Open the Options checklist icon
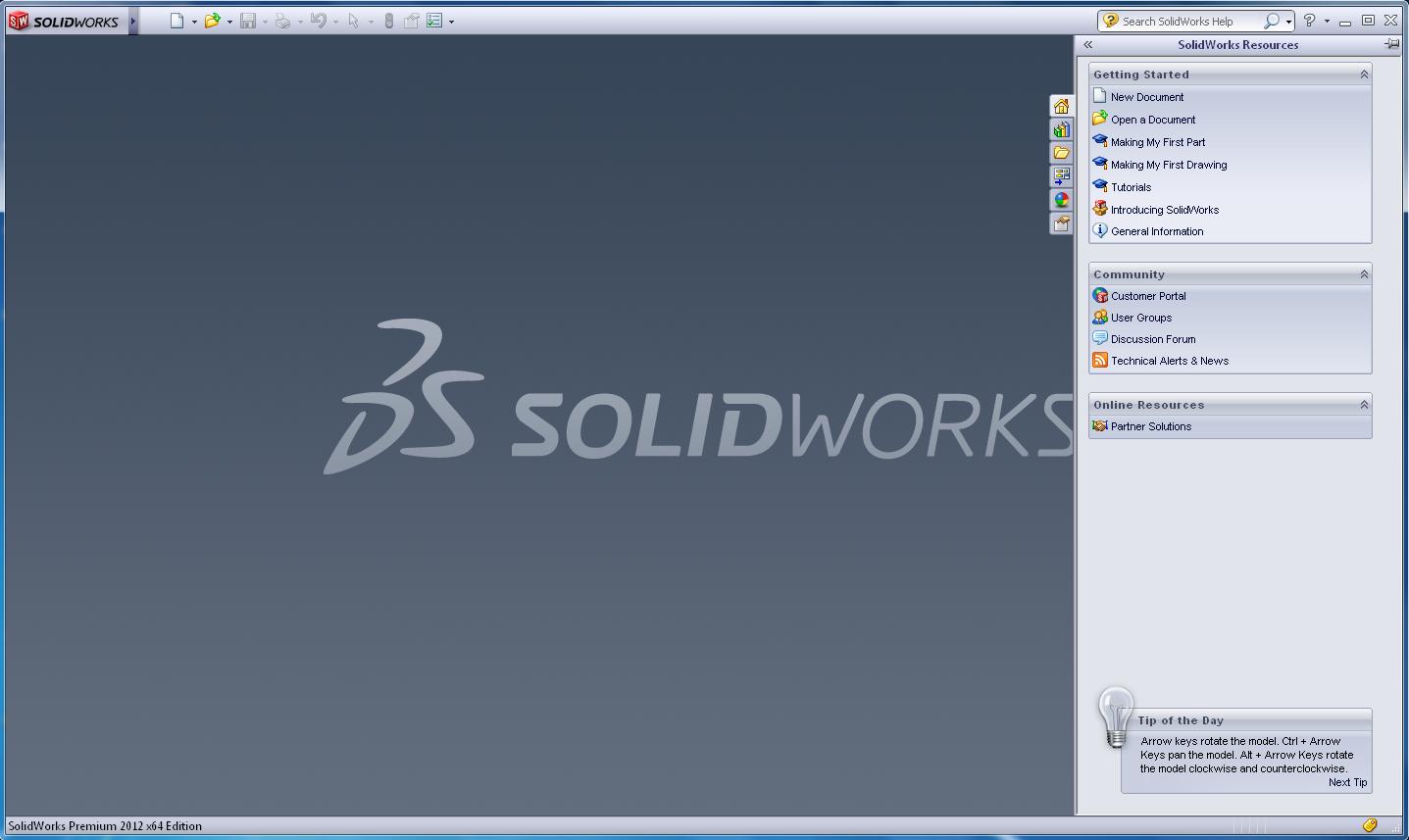 pos(434,21)
